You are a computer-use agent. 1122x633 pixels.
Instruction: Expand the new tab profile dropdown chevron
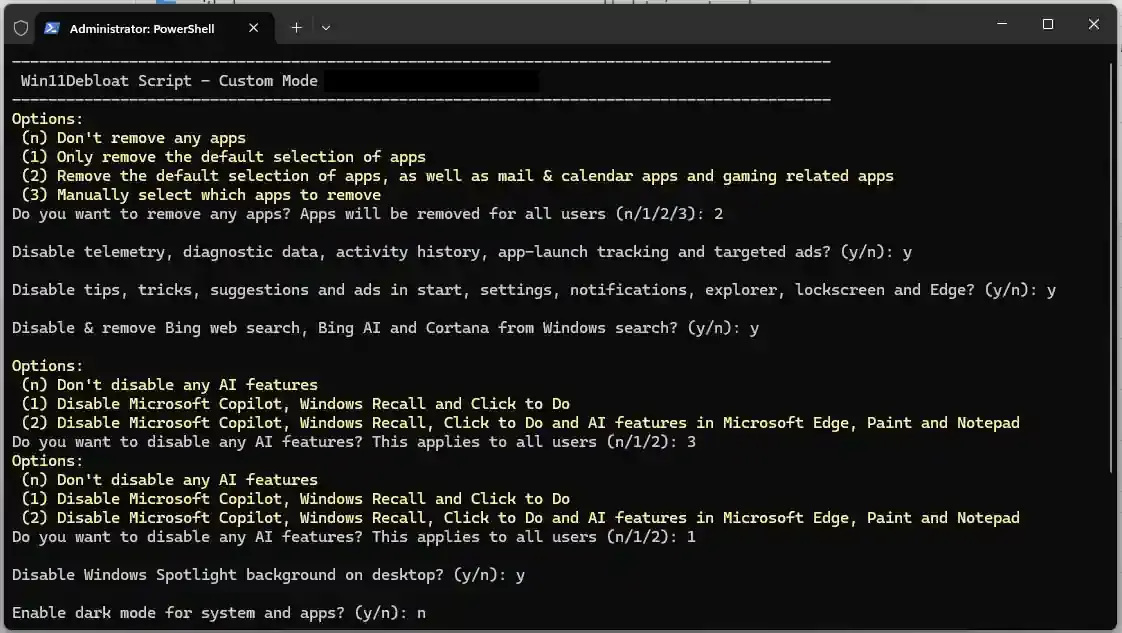pyautogui.click(x=326, y=28)
